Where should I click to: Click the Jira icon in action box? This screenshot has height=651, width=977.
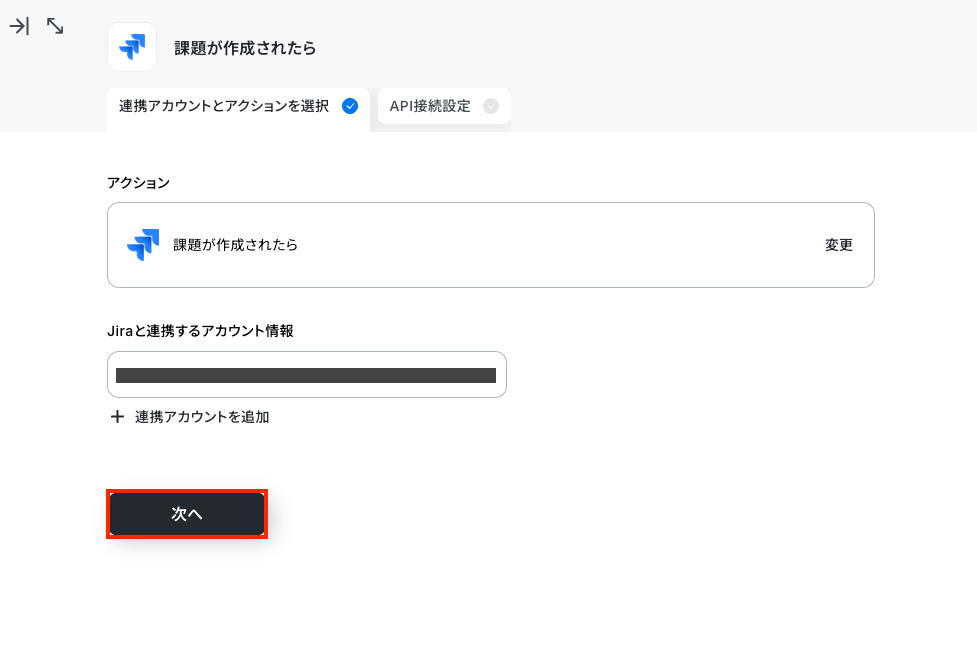tap(143, 245)
